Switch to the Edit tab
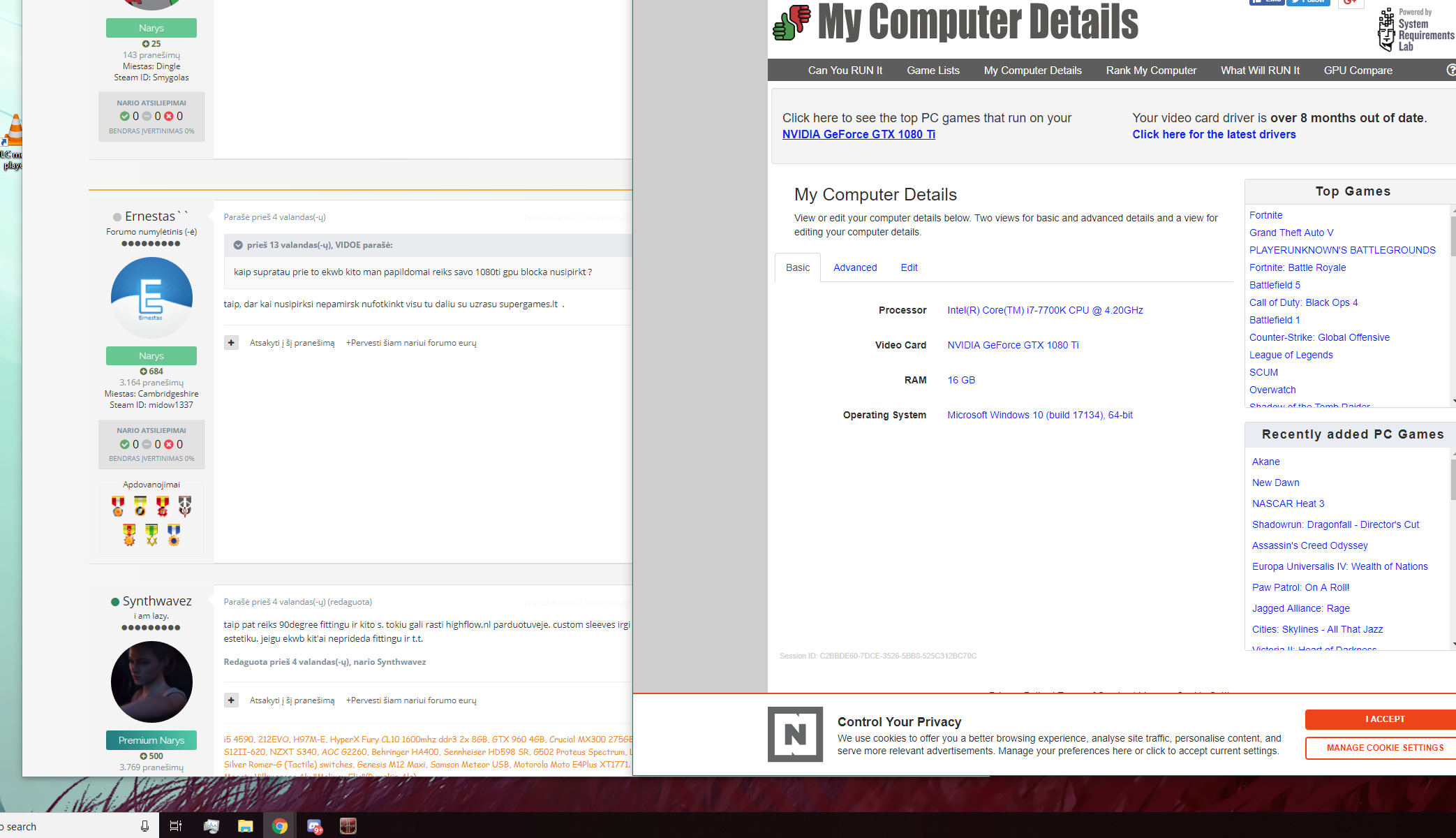 coord(909,267)
